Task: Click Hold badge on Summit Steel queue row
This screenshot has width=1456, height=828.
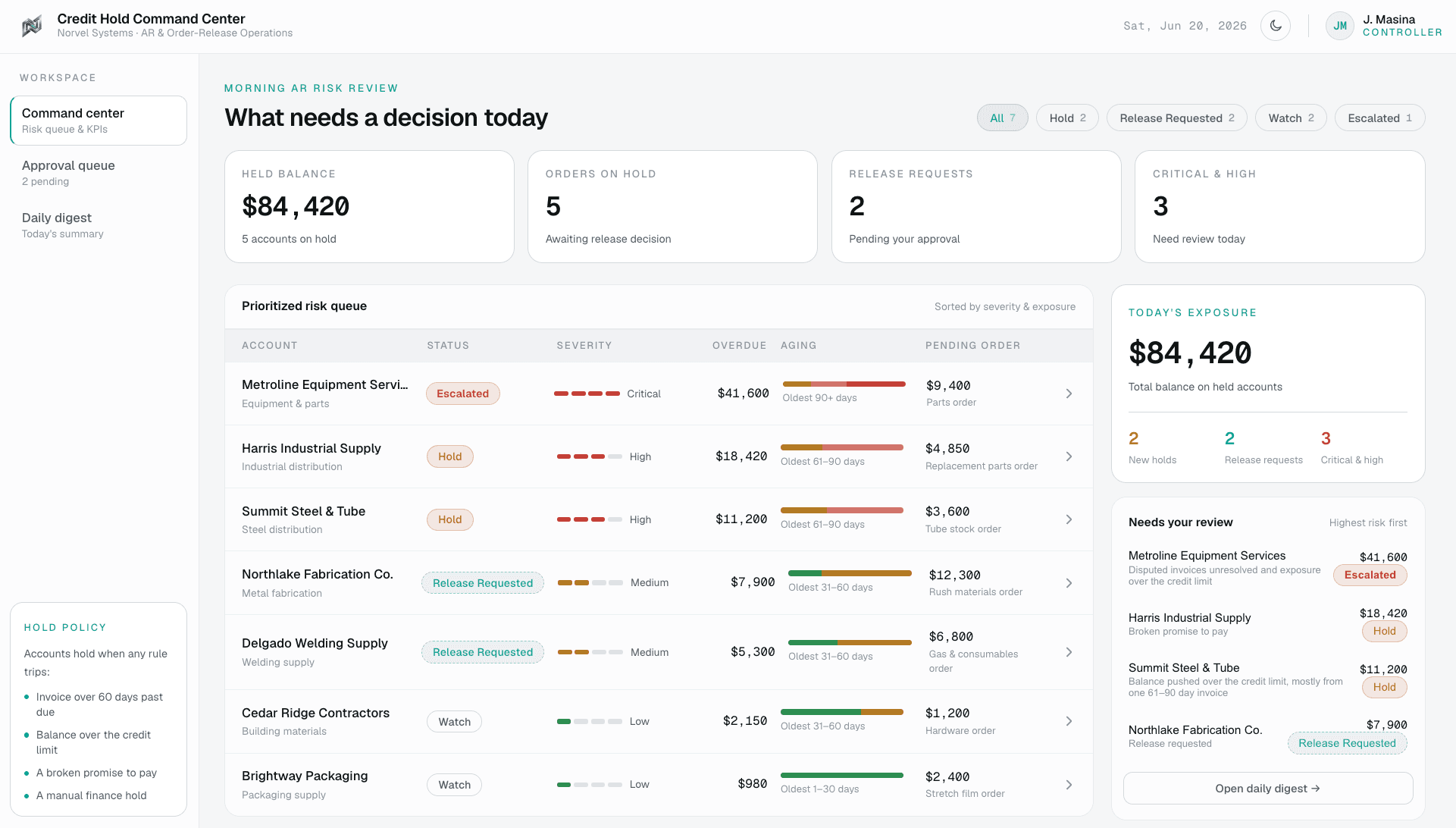Action: pos(449,519)
